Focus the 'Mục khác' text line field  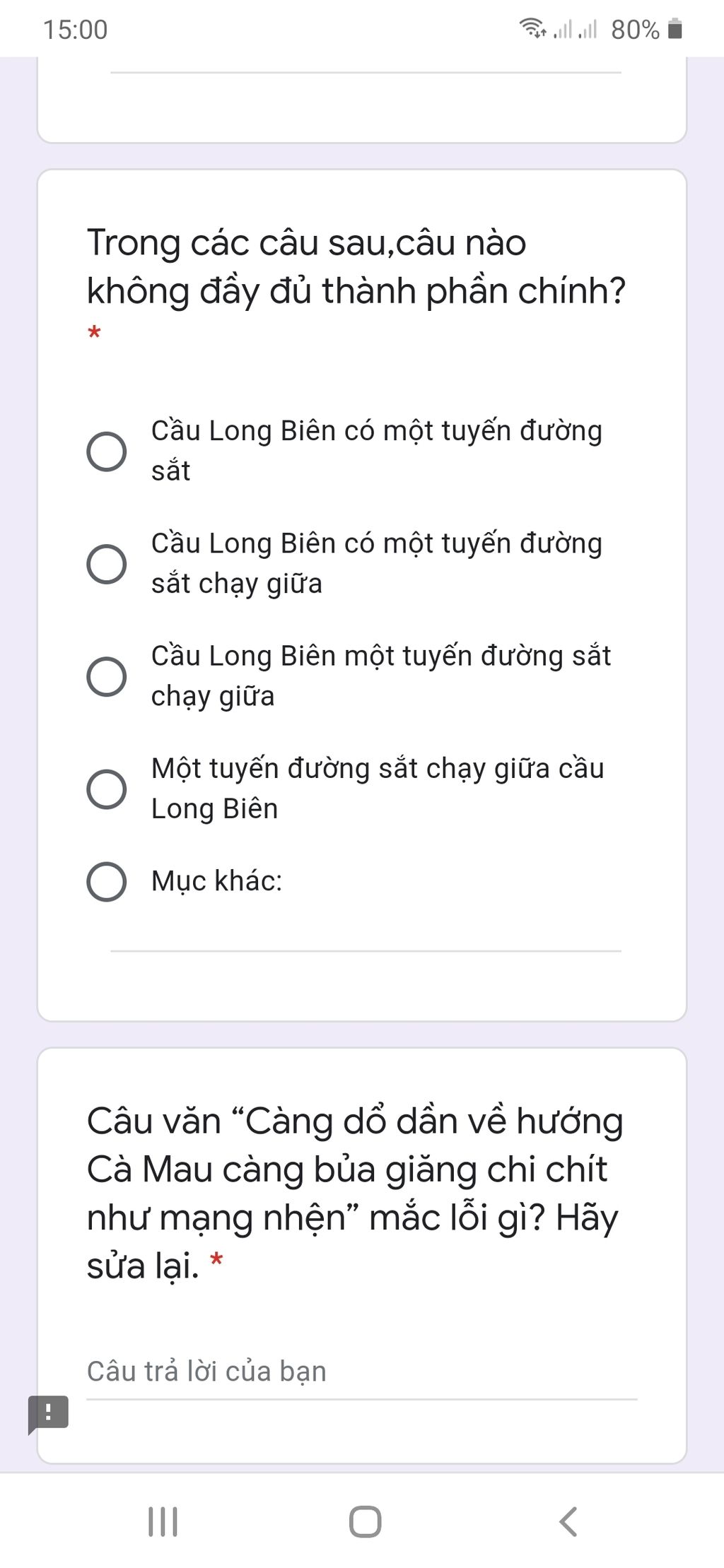click(x=366, y=938)
